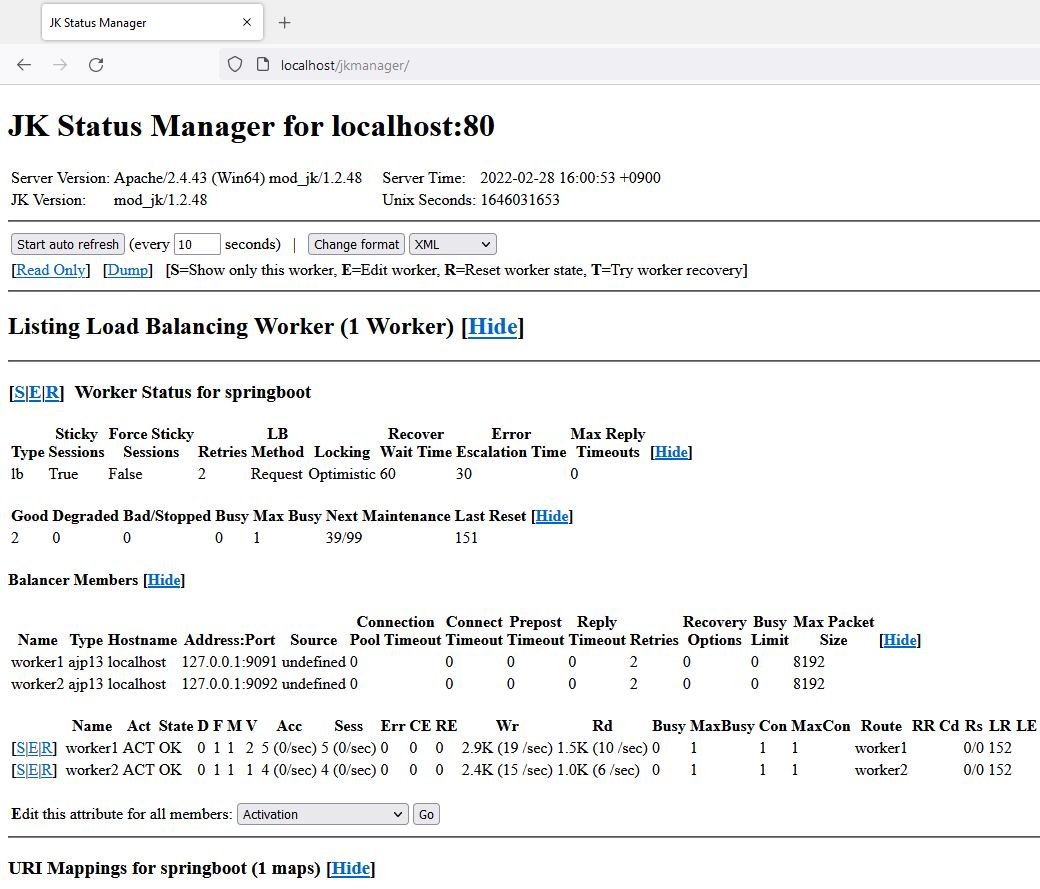Open the XML format dropdown
The image size is (1040, 889).
point(452,244)
